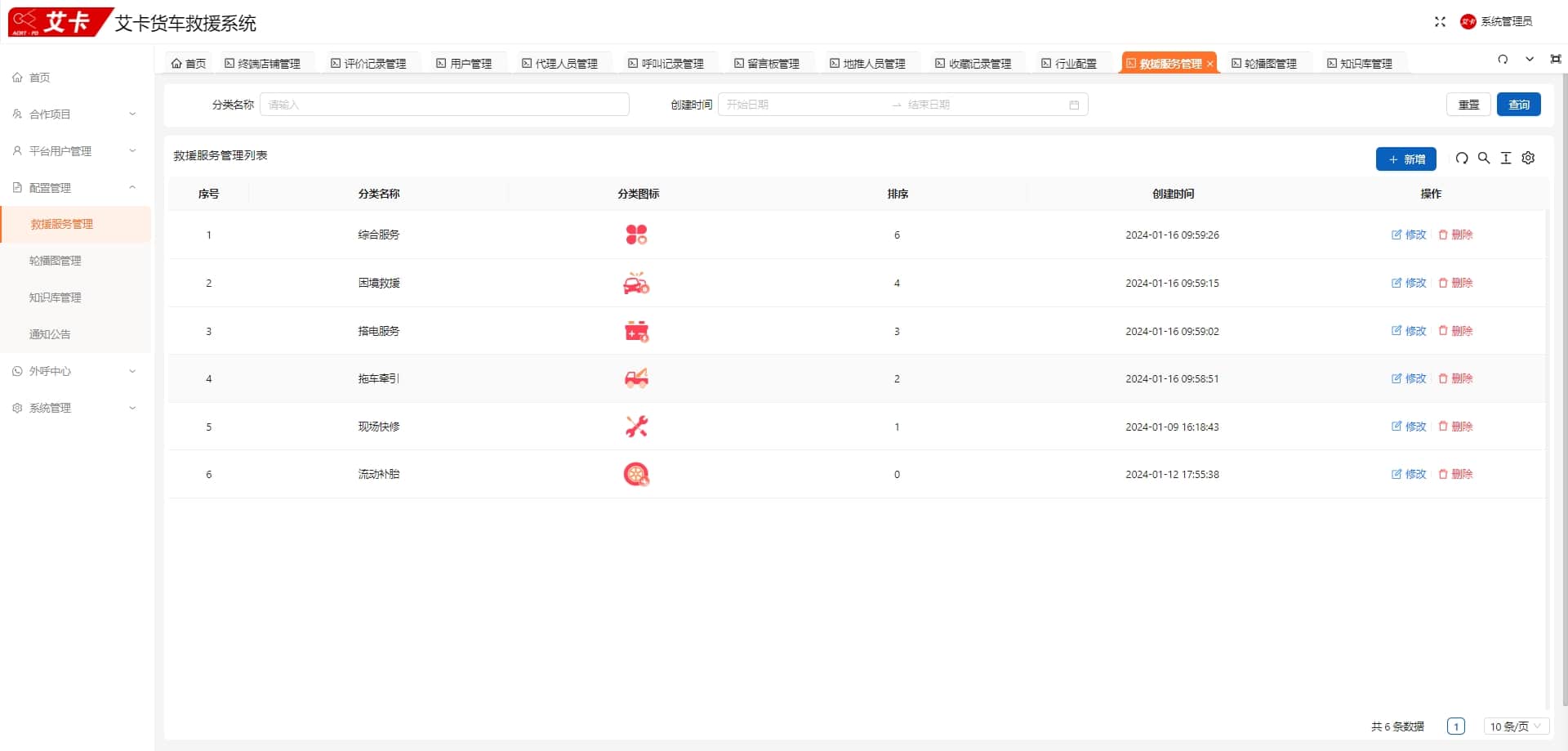Delete the 困境救援 row
The image size is (1568, 751).
[x=1455, y=283]
